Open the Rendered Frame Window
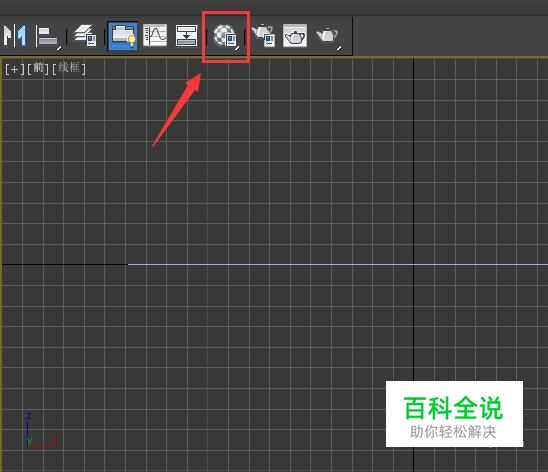The image size is (548, 472). pos(295,35)
